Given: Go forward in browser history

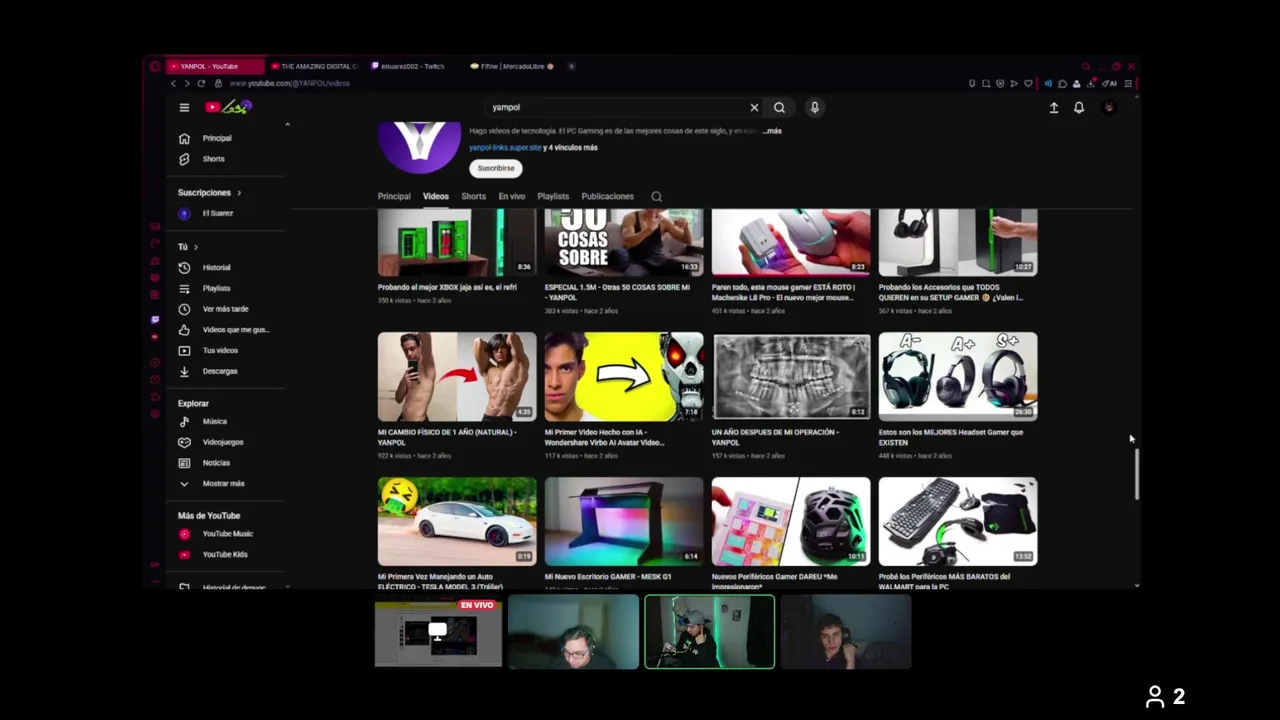Looking at the screenshot, I should click(186, 83).
